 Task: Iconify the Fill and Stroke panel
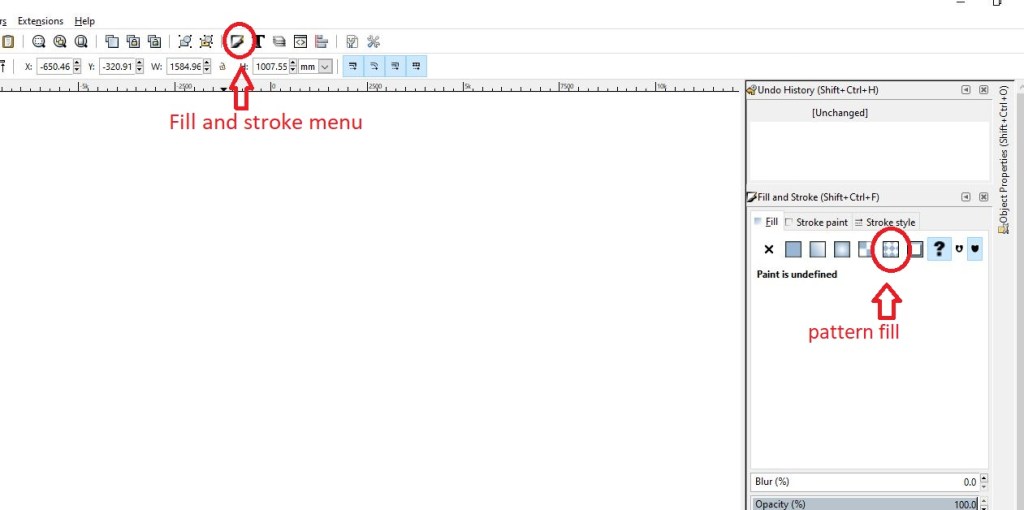click(x=966, y=197)
